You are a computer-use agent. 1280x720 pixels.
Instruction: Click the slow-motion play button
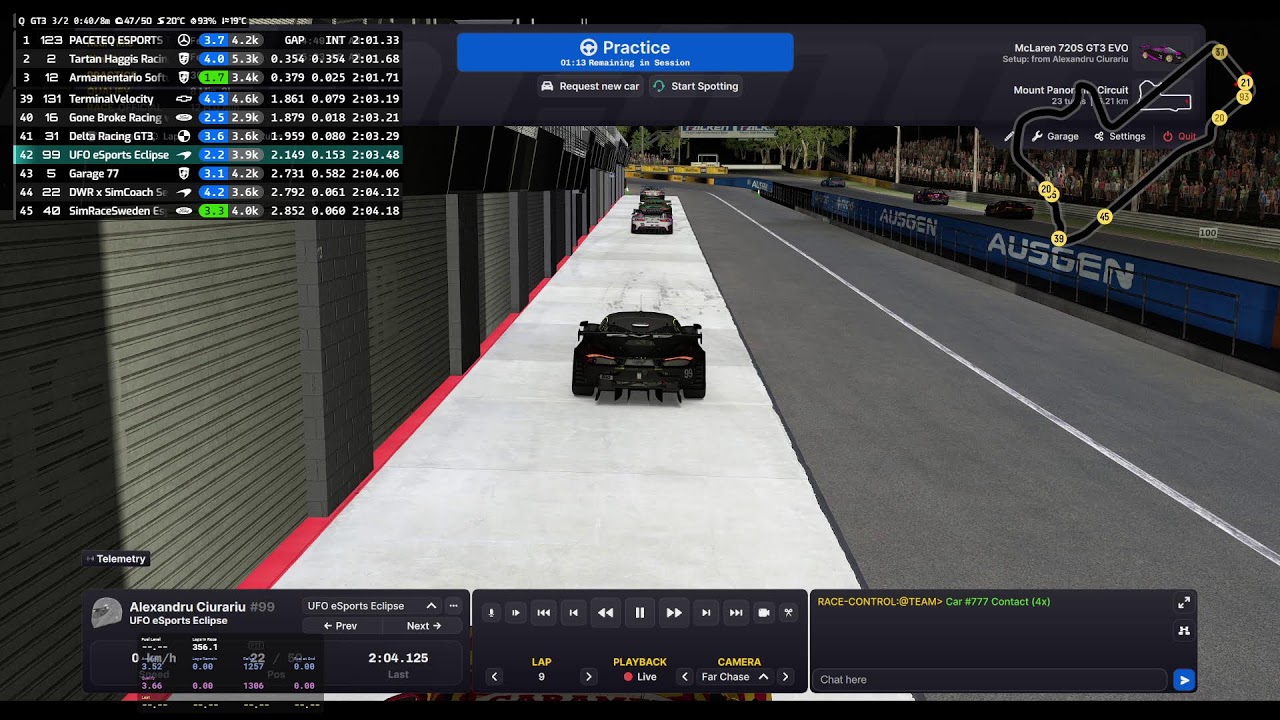(x=516, y=613)
